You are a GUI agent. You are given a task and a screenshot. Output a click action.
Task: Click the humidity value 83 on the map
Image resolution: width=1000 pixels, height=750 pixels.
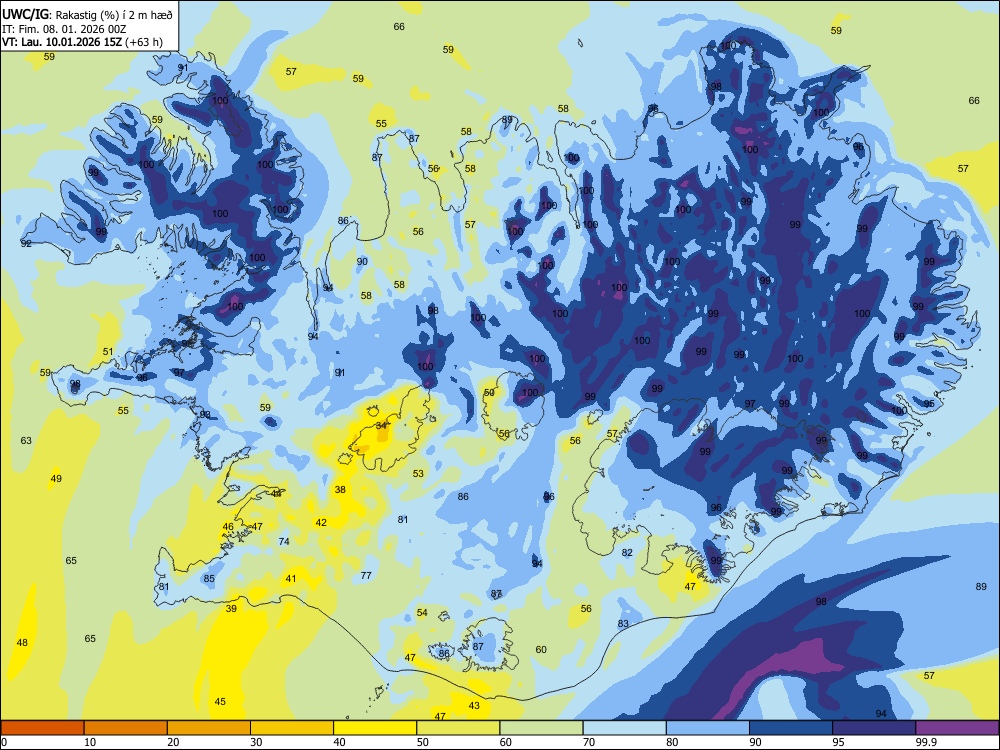623,623
